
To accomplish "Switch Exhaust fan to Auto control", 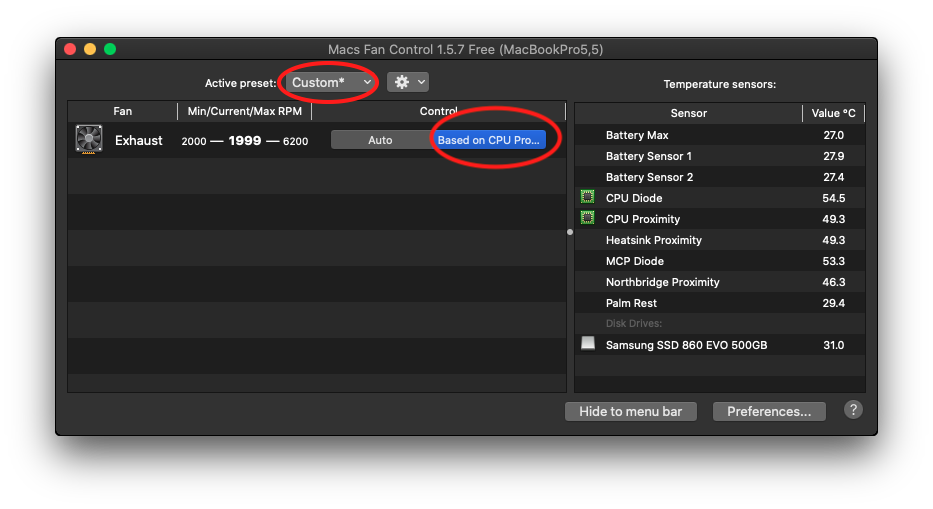I will [380, 140].
